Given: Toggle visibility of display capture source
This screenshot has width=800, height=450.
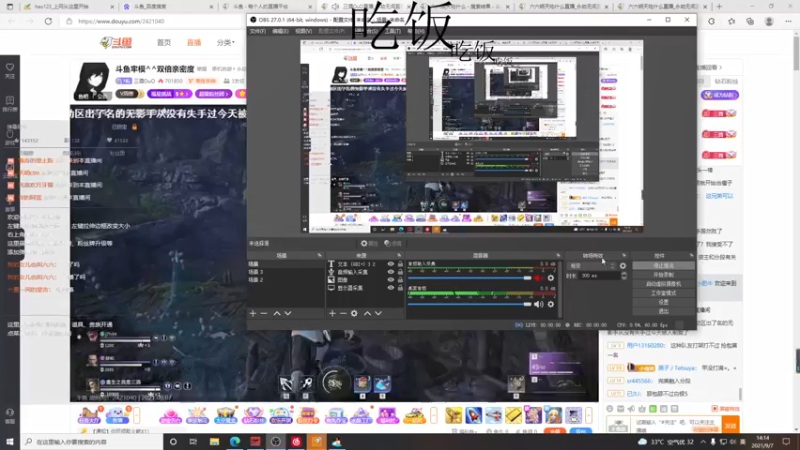Looking at the screenshot, I should [x=391, y=288].
